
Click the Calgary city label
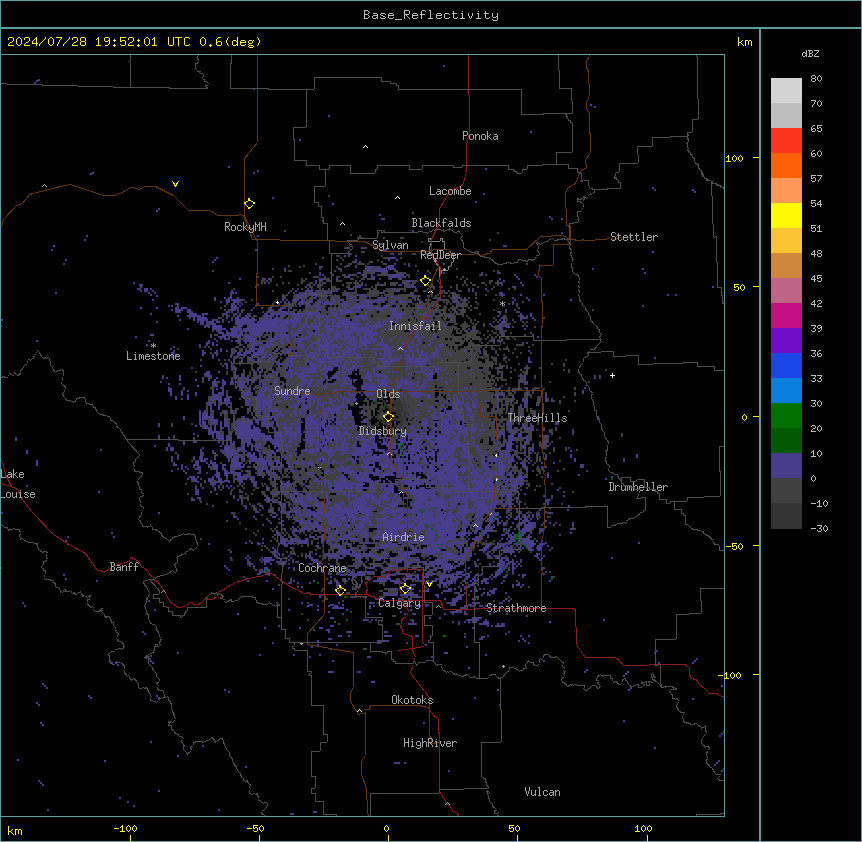pyautogui.click(x=399, y=603)
